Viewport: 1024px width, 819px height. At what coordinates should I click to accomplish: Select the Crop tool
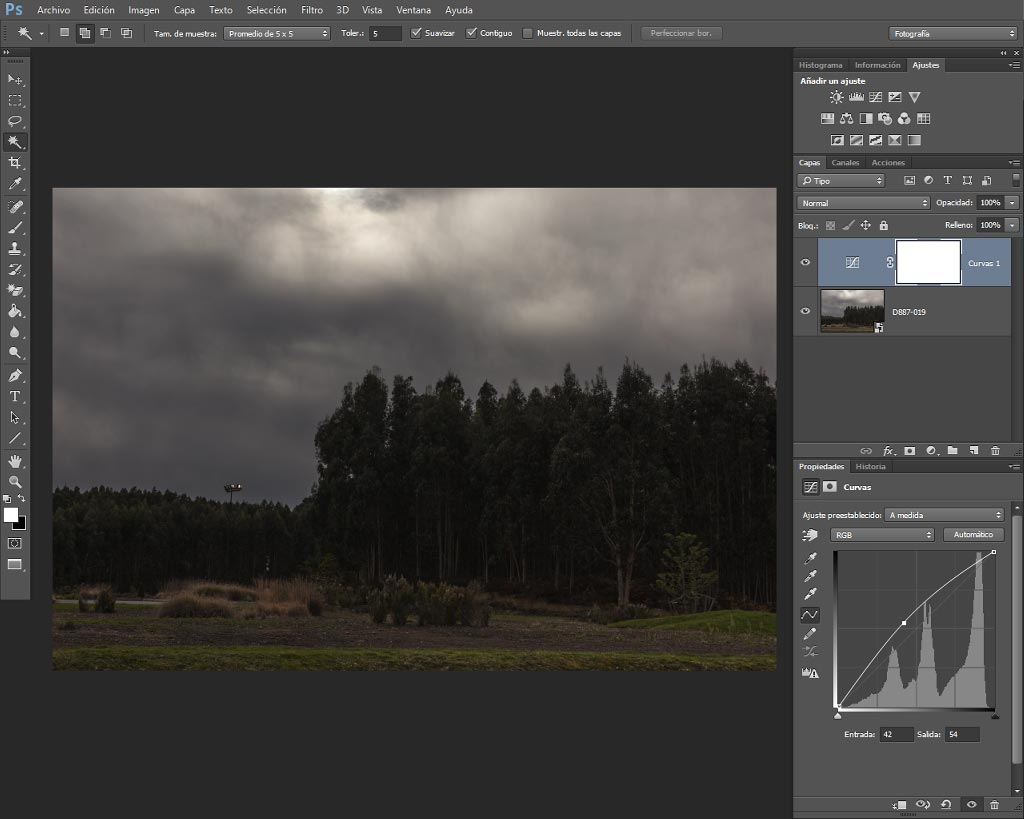click(x=14, y=163)
